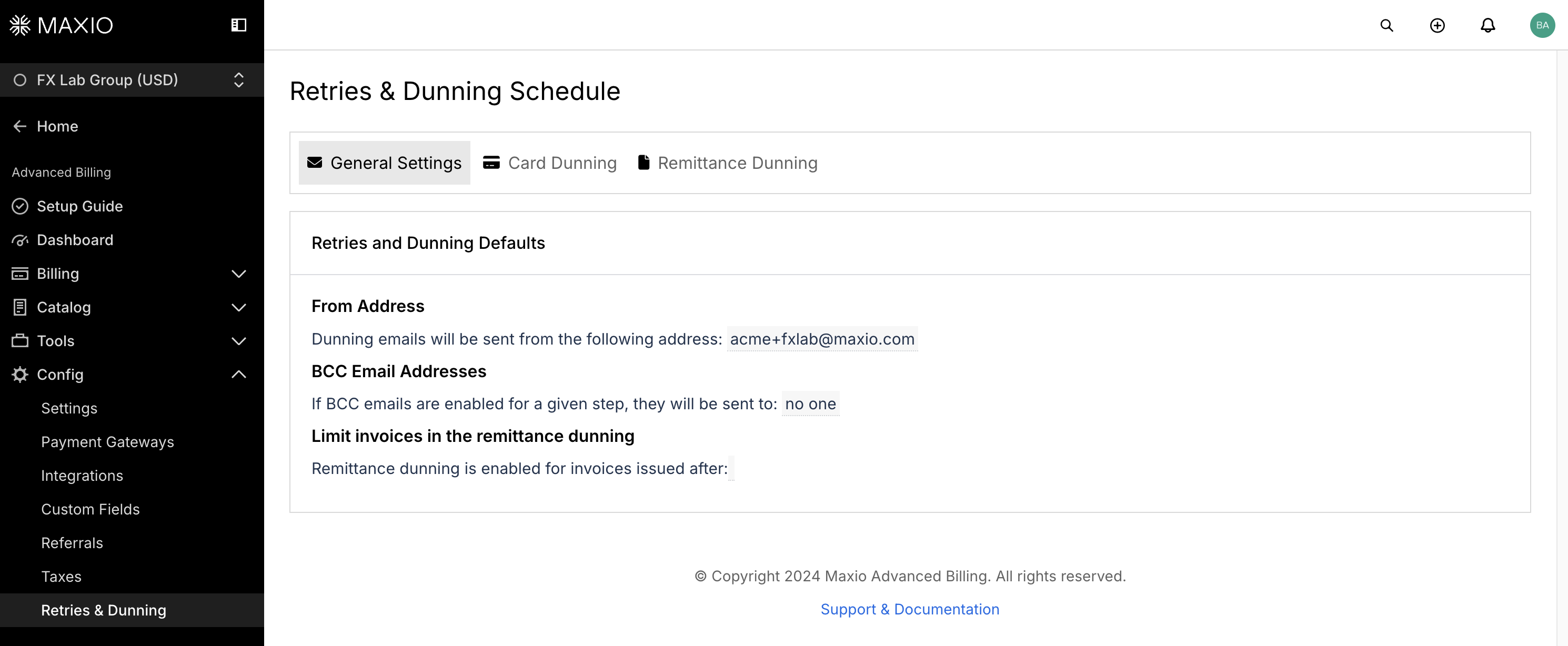The width and height of the screenshot is (1568, 646).
Task: Open Setup Guide
Action: (x=80, y=206)
